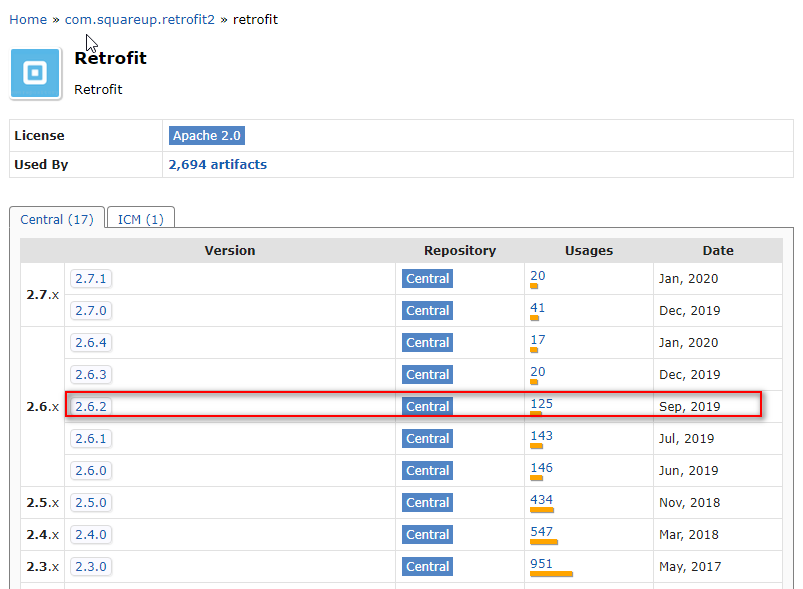Image resolution: width=803 pixels, height=589 pixels.
Task: Click the 2.6.x version group label
Action: [43, 407]
